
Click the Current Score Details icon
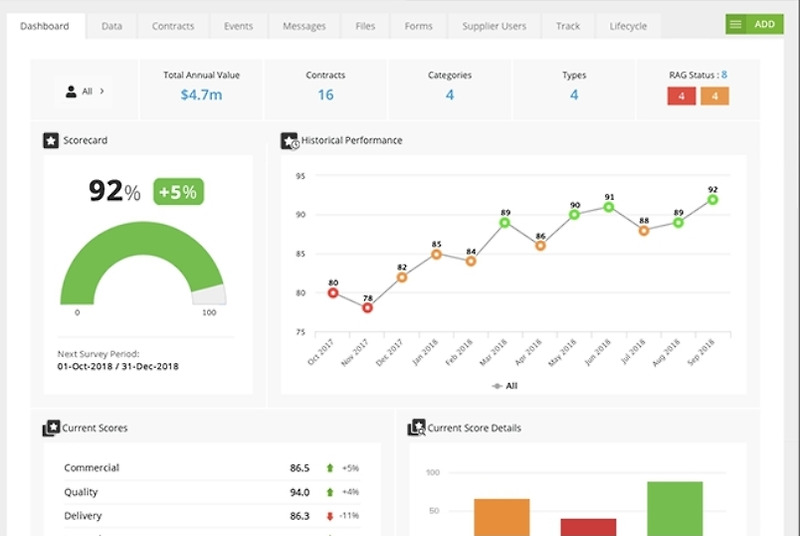tap(416, 428)
